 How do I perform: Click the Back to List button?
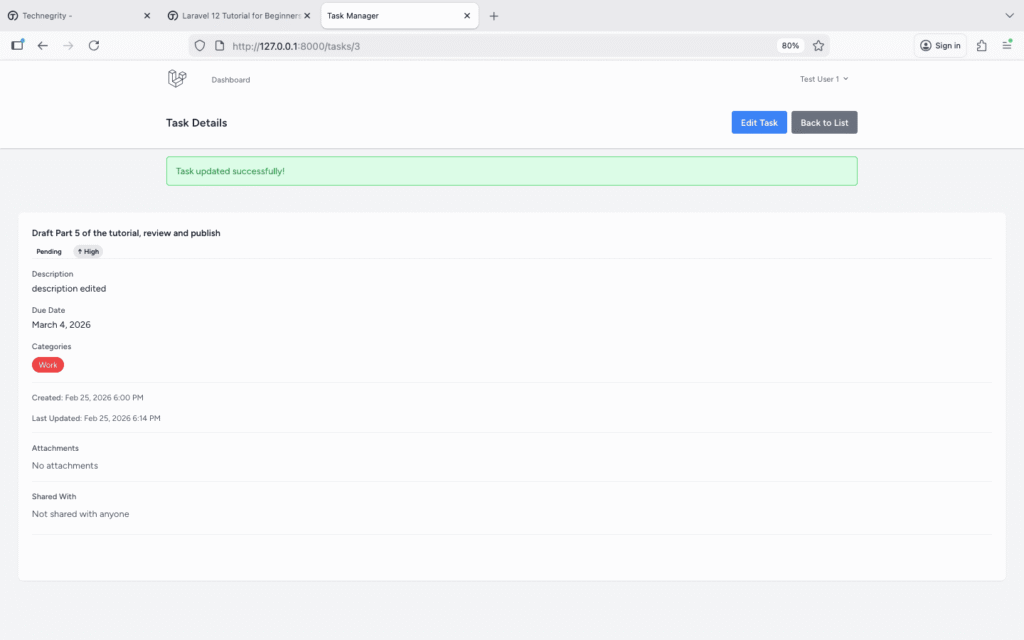coord(824,122)
